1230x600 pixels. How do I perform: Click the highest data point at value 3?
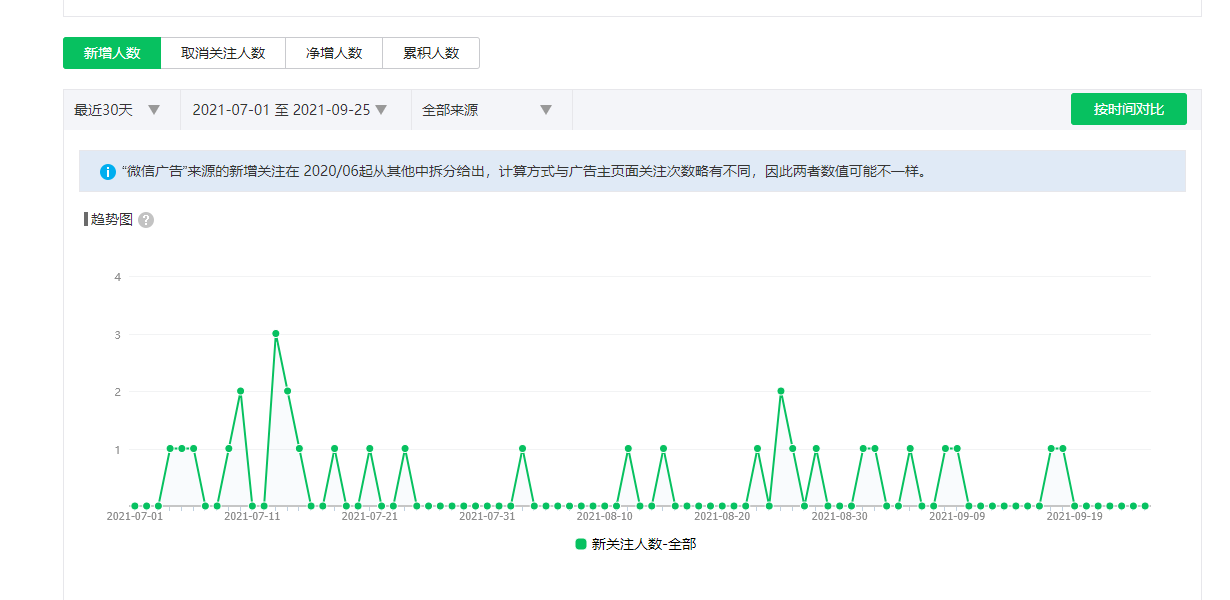pyautogui.click(x=275, y=334)
